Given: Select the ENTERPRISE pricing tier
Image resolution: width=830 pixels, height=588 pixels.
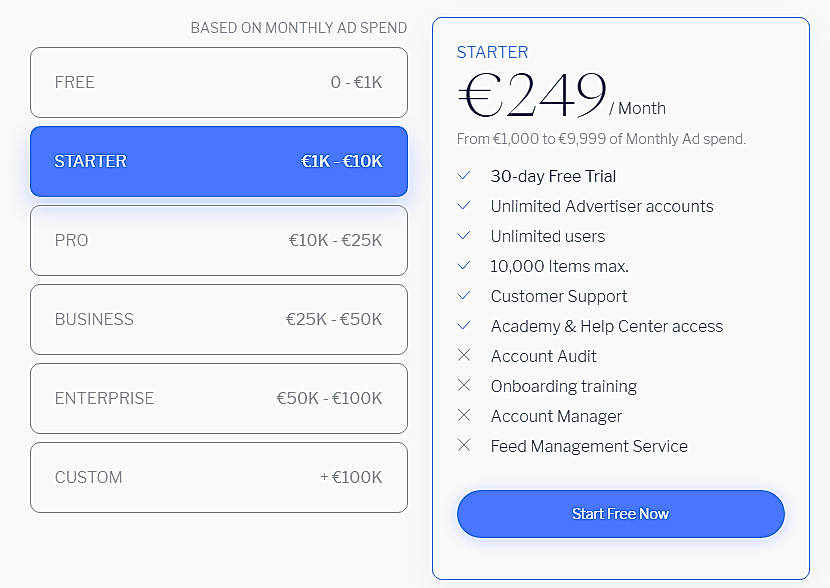Looking at the screenshot, I should 219,398.
